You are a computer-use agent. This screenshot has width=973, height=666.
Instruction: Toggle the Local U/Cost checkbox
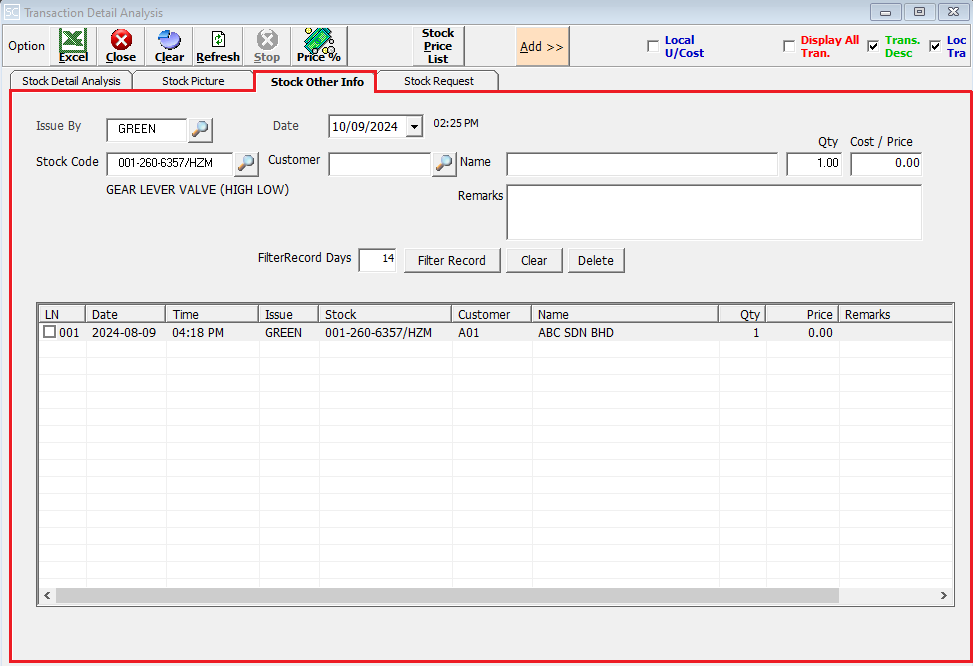653,47
